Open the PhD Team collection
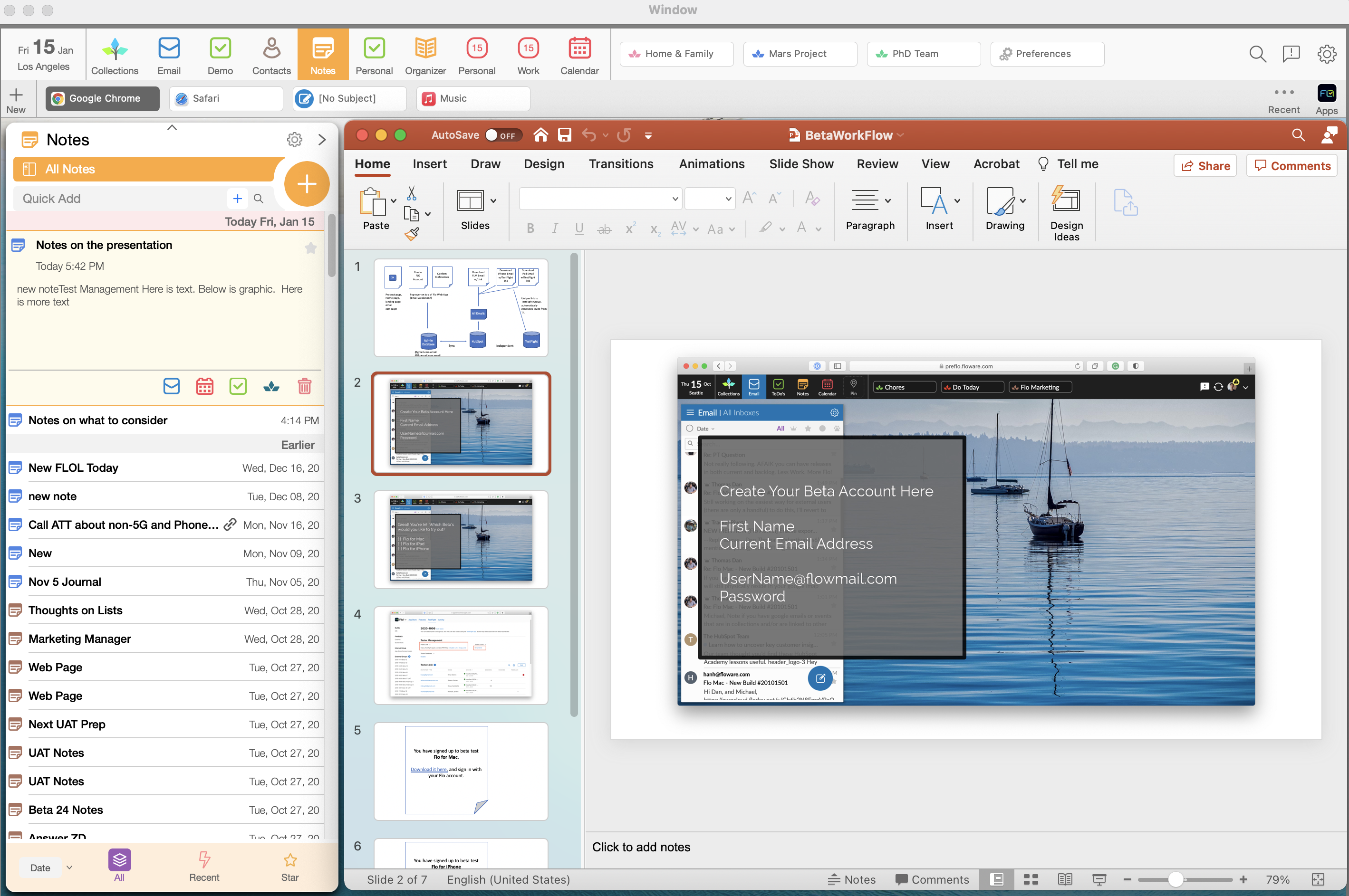Screen dimensions: 1349x896 [923, 54]
